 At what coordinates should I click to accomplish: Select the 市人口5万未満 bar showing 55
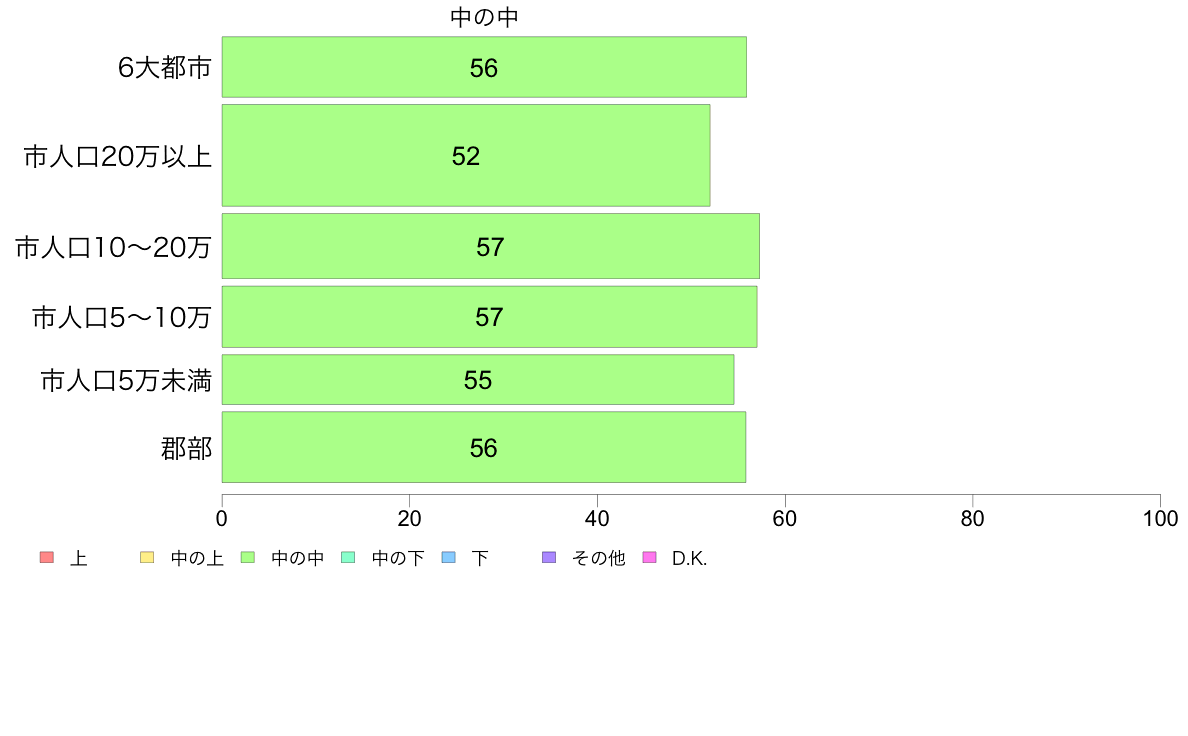(478, 380)
